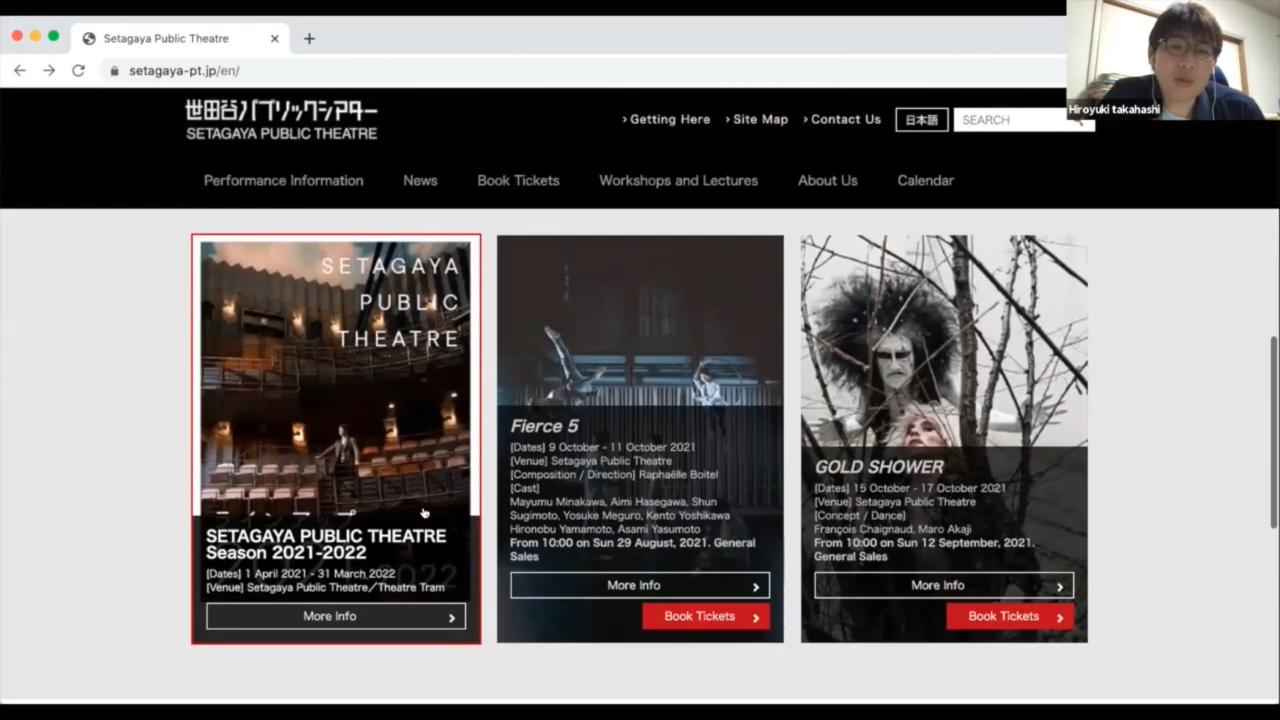Click the SETAGAYA PUBLIC THEATRE Season 2021-2022 heading
This screenshot has height=720, width=1280.
click(x=326, y=544)
